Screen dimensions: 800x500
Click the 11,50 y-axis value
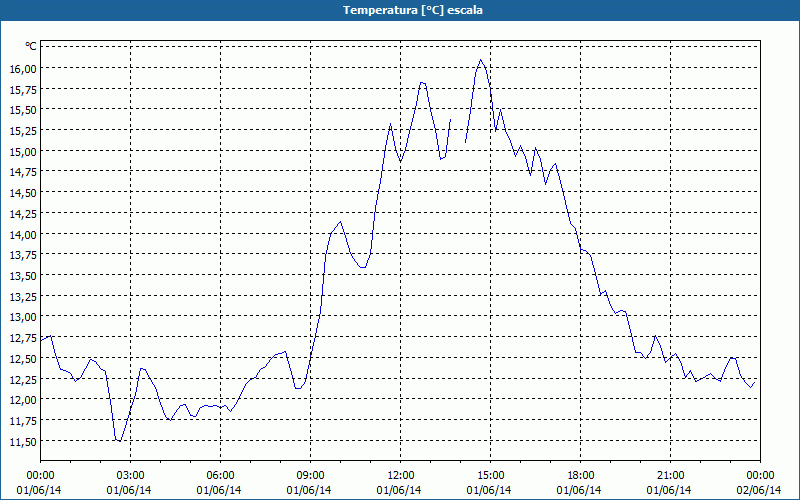pyautogui.click(x=23, y=441)
